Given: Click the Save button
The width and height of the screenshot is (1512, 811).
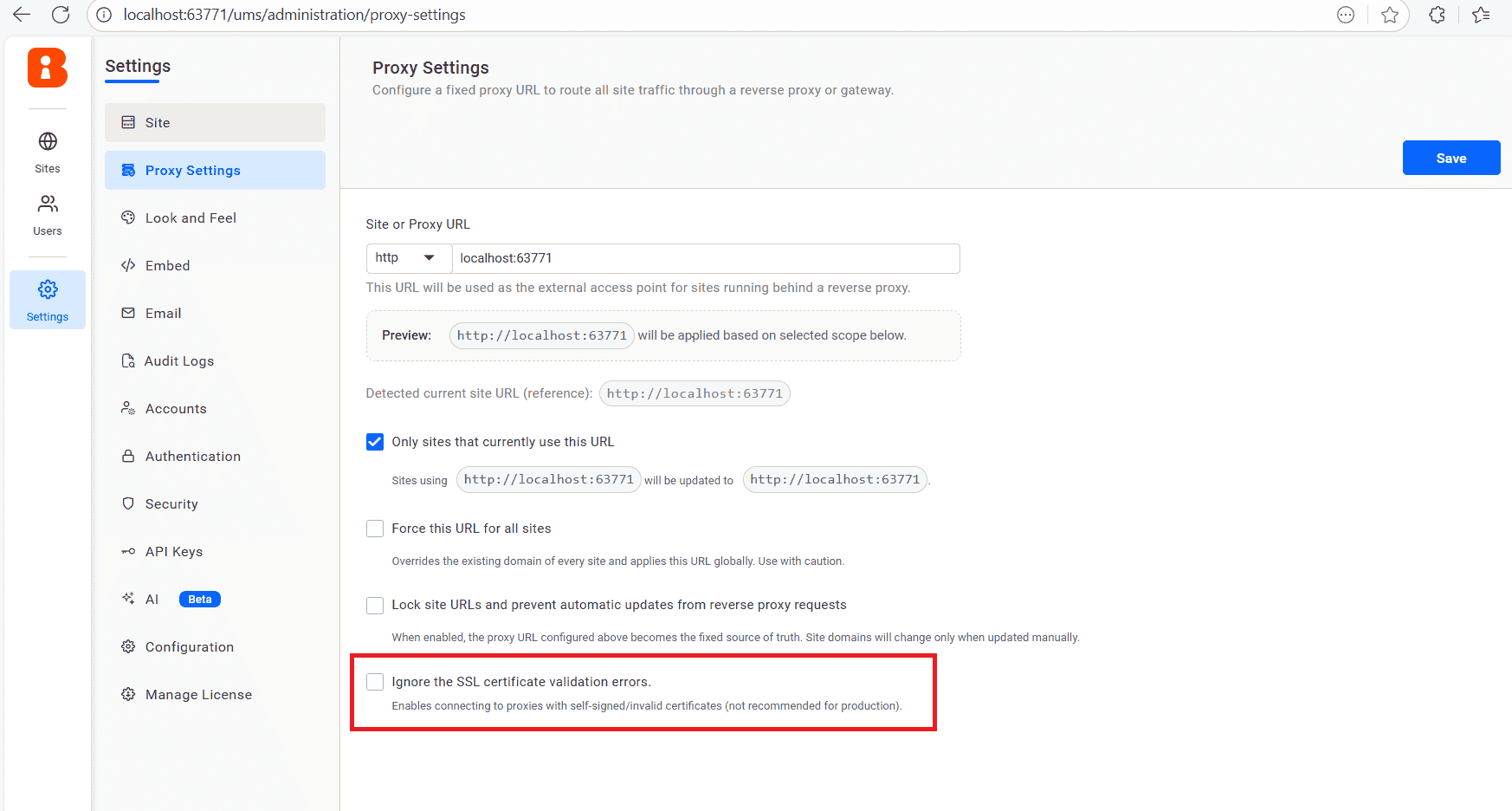Looking at the screenshot, I should (x=1451, y=158).
